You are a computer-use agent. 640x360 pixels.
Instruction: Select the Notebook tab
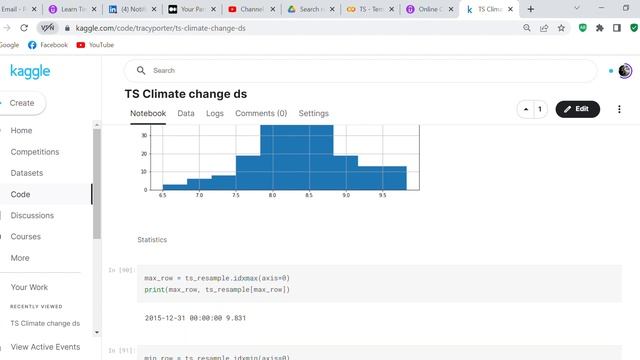click(x=148, y=113)
